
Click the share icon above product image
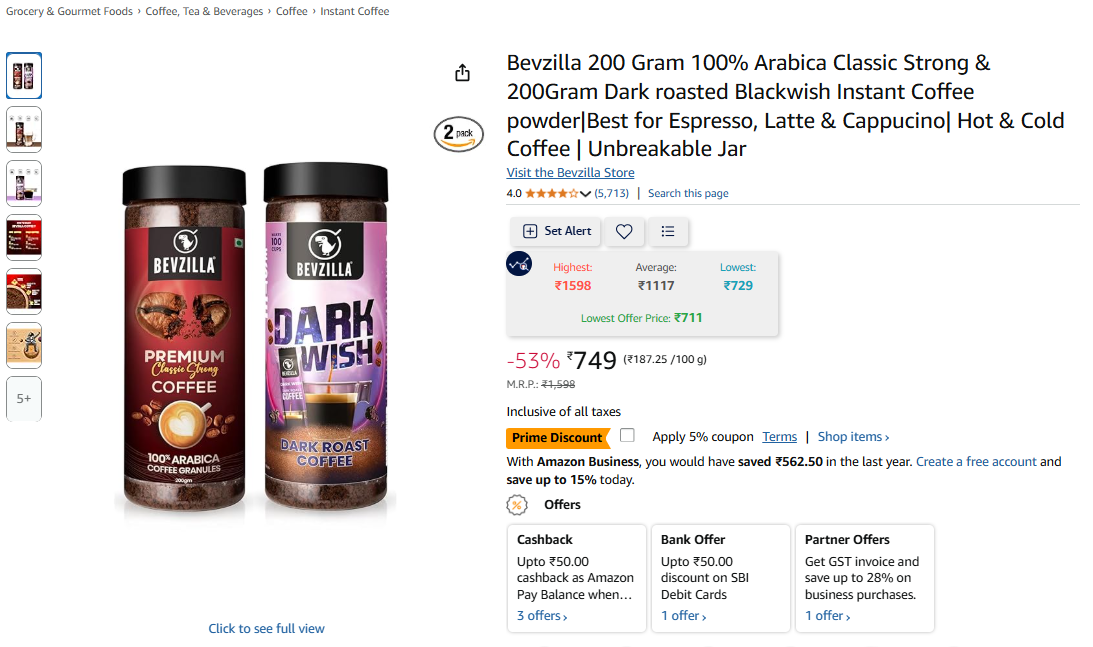(x=462, y=73)
